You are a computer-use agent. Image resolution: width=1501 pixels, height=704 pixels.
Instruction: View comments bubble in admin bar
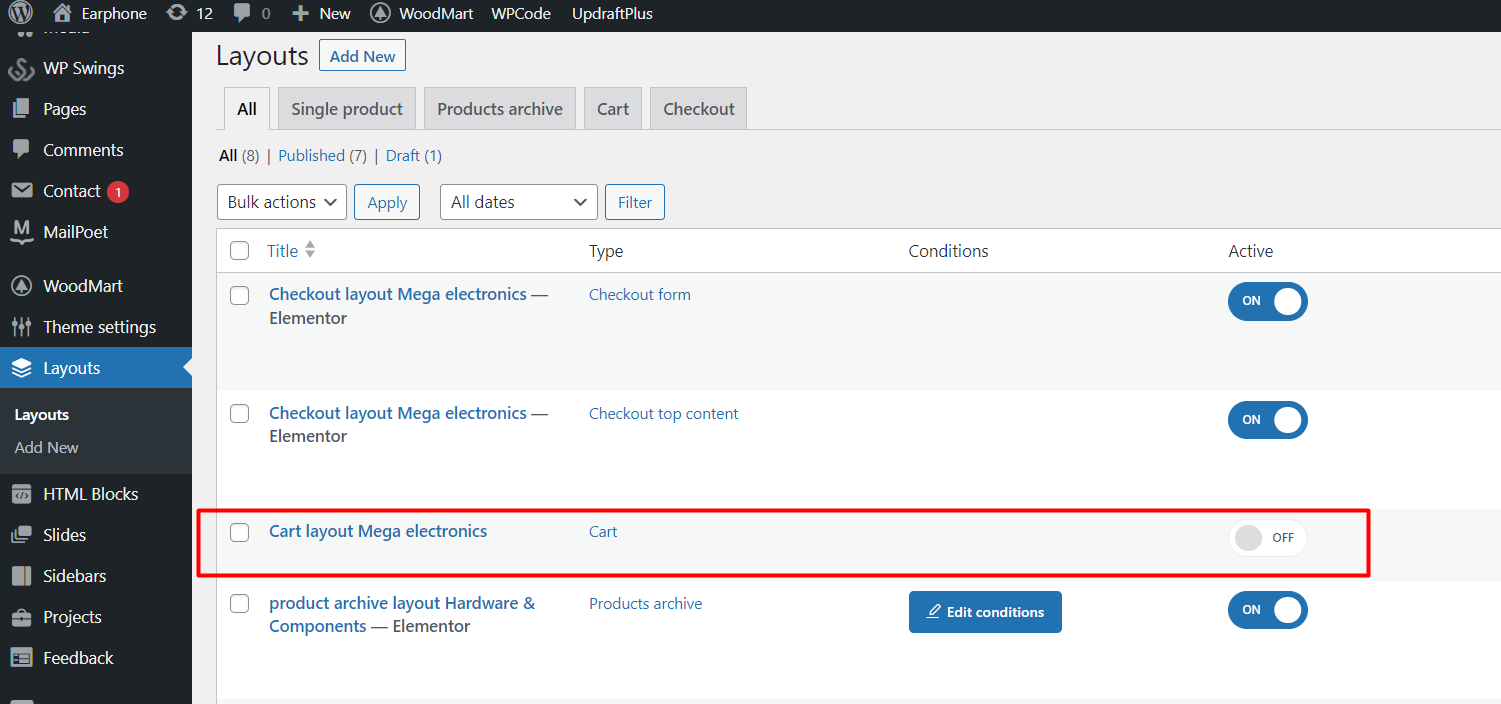pyautogui.click(x=242, y=14)
